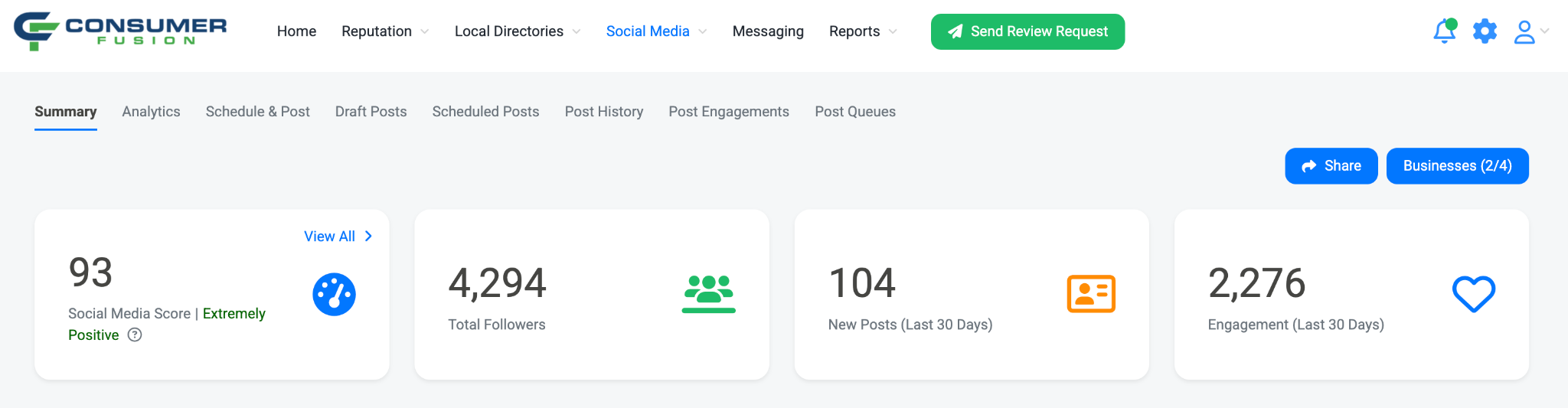Open the user account profile icon
Screen dimensions: 1568x408
[x=1524, y=31]
